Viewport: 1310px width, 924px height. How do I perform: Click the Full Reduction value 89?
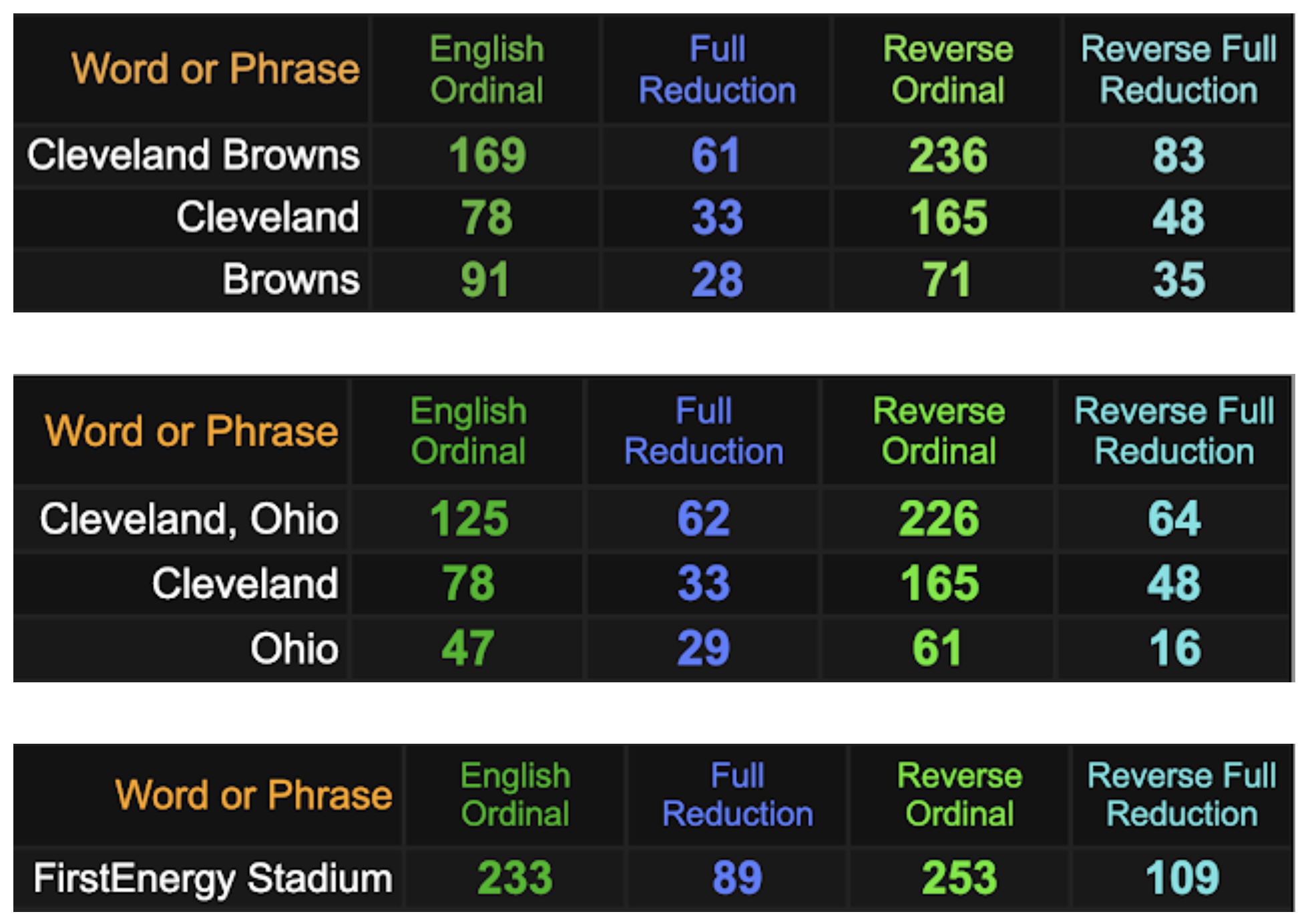(737, 878)
